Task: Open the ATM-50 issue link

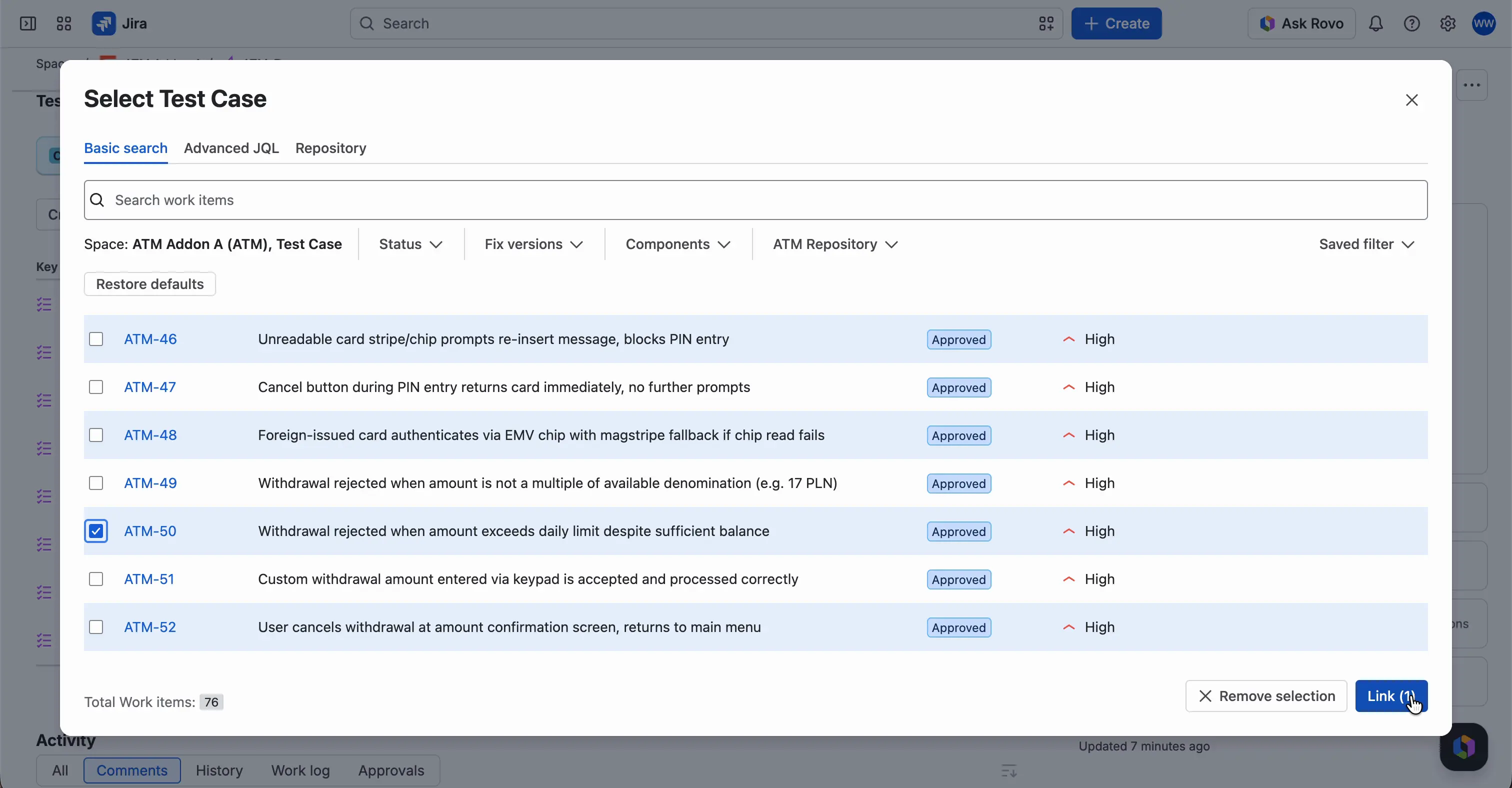Action: [149, 531]
